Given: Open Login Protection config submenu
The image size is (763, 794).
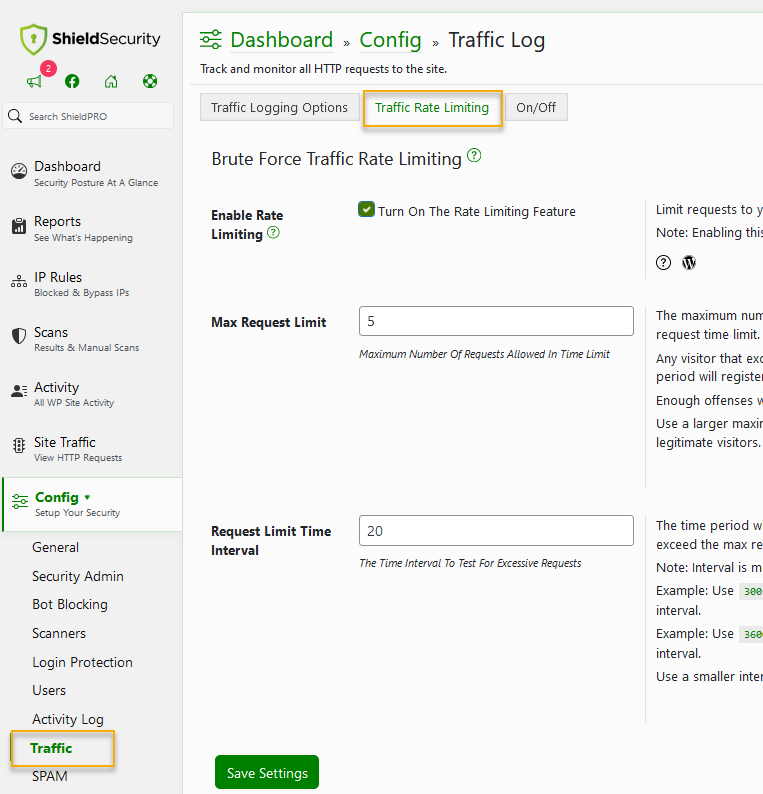Looking at the screenshot, I should 82,662.
